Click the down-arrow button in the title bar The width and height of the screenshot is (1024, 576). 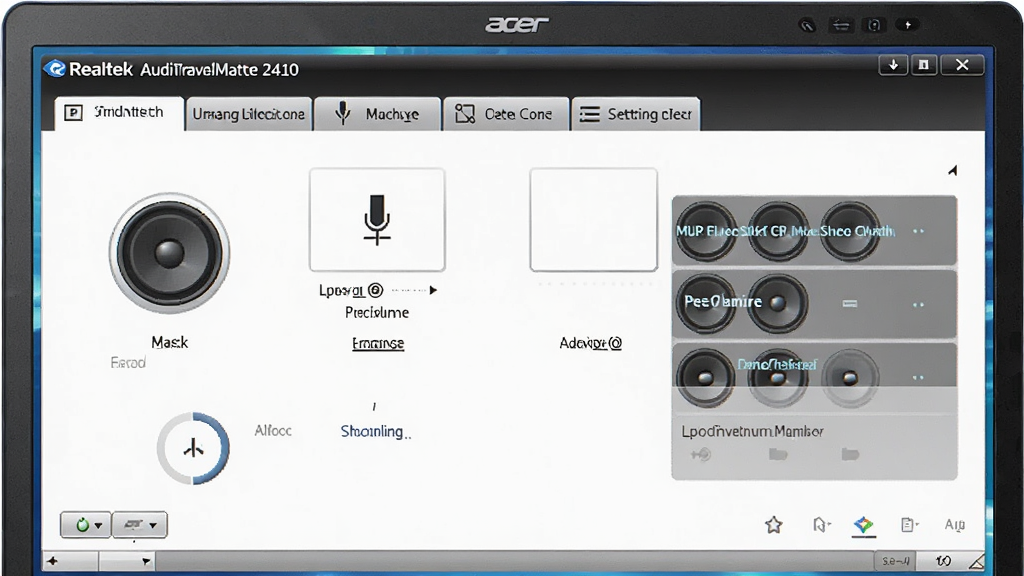coord(893,65)
